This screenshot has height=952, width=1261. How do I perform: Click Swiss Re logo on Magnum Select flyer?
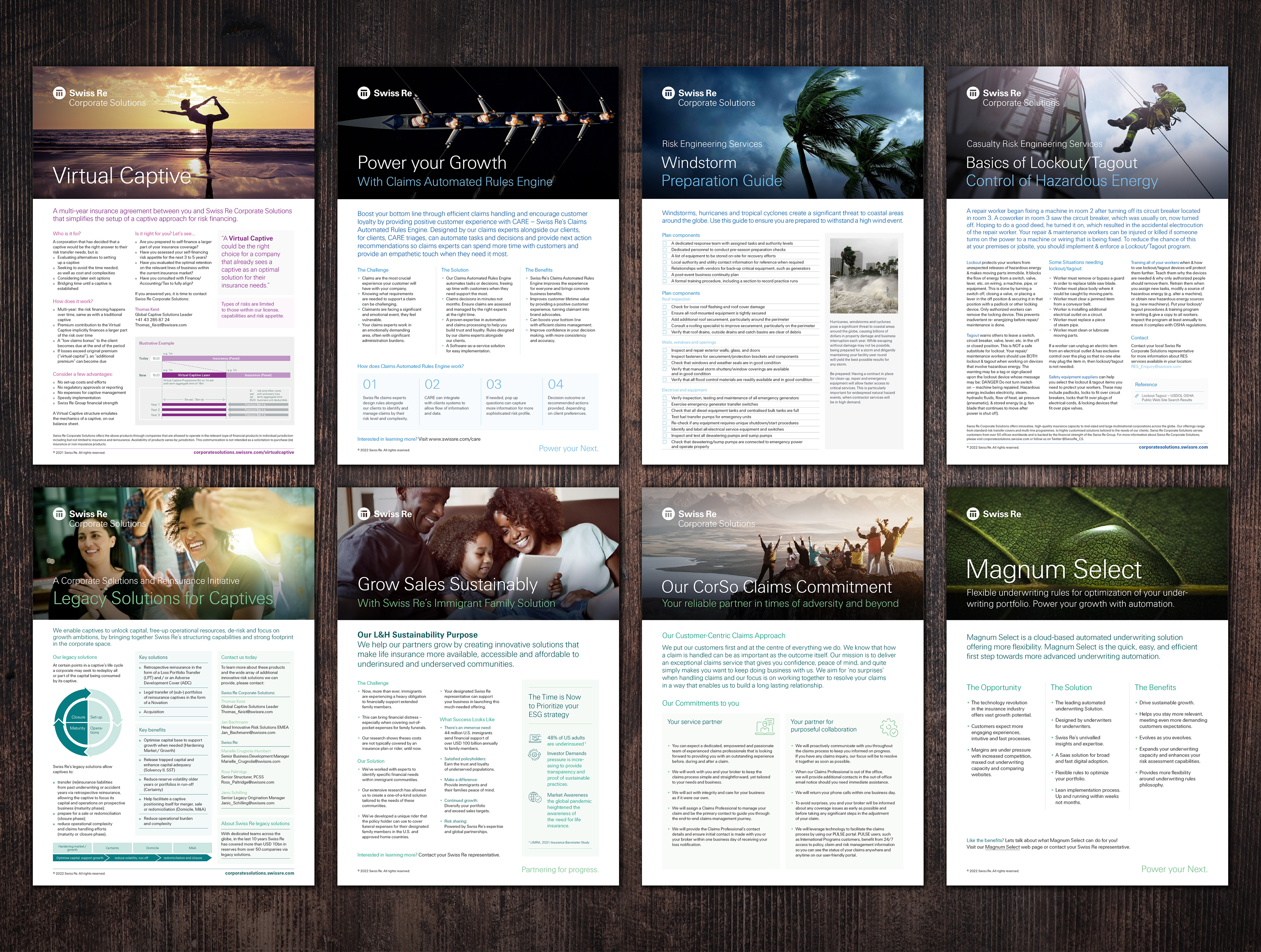point(993,514)
